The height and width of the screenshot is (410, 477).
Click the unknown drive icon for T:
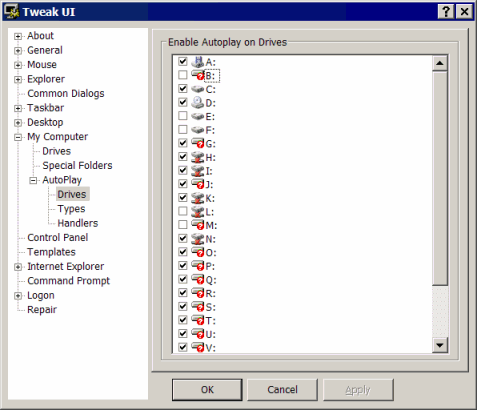pos(198,320)
